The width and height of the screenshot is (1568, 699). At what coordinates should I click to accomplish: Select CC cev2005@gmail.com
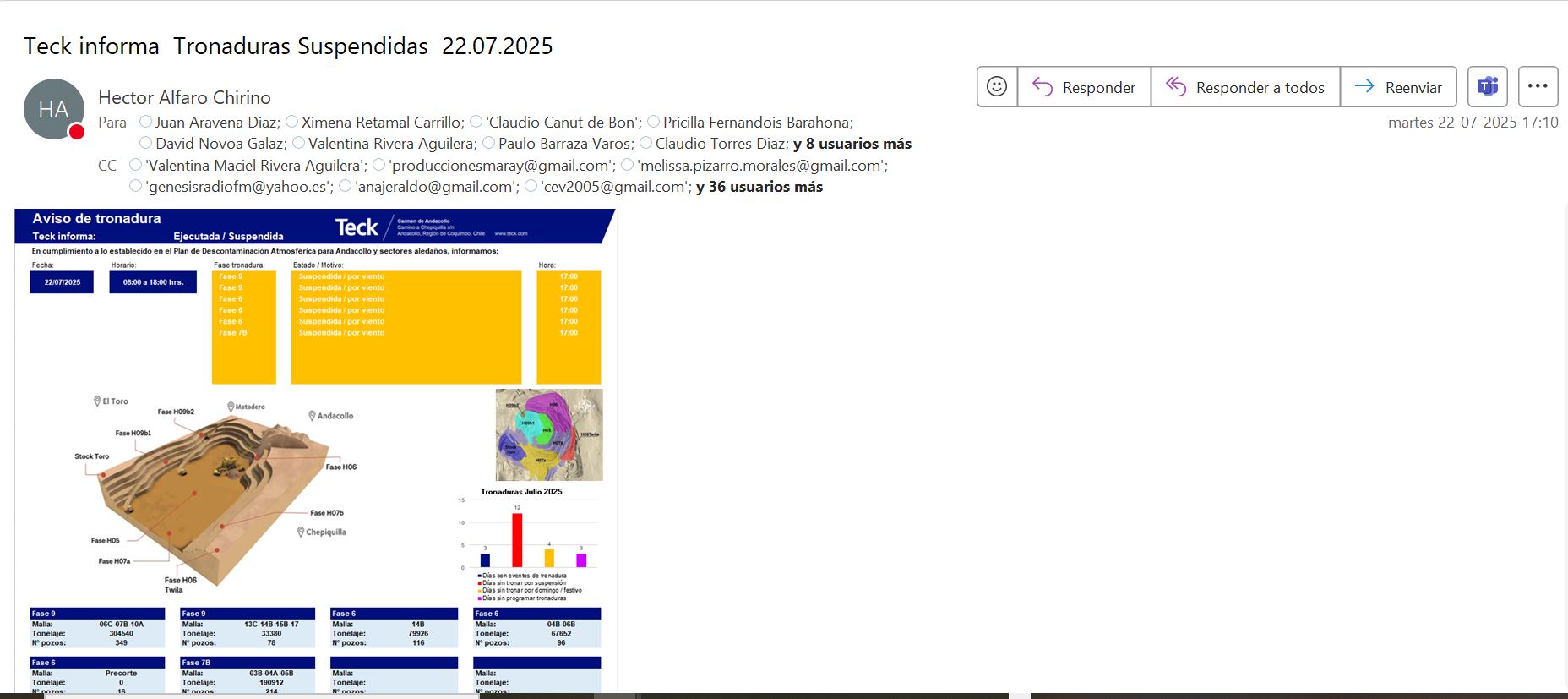tap(616, 187)
